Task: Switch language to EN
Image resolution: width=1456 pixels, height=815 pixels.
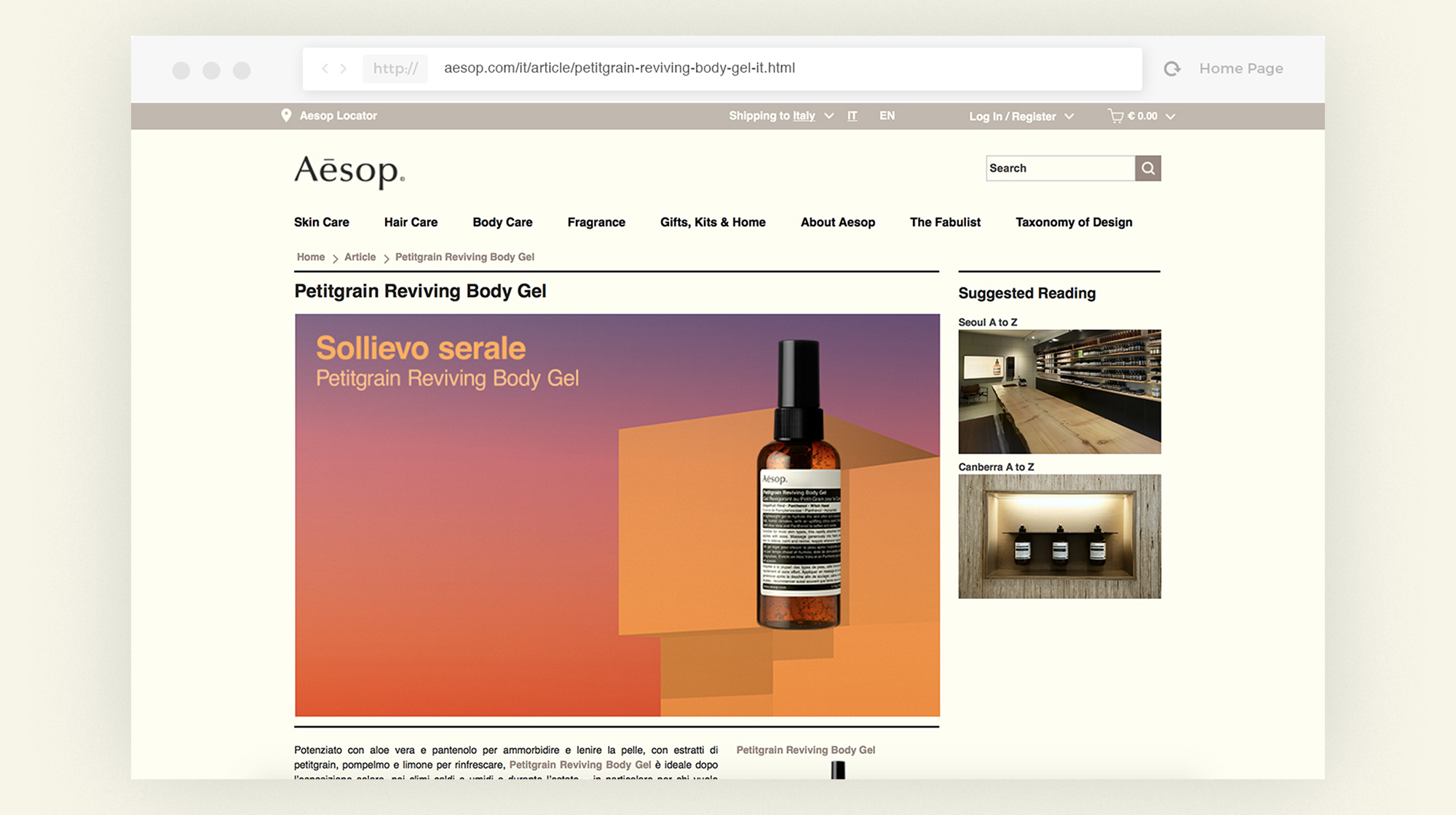Action: coord(887,116)
